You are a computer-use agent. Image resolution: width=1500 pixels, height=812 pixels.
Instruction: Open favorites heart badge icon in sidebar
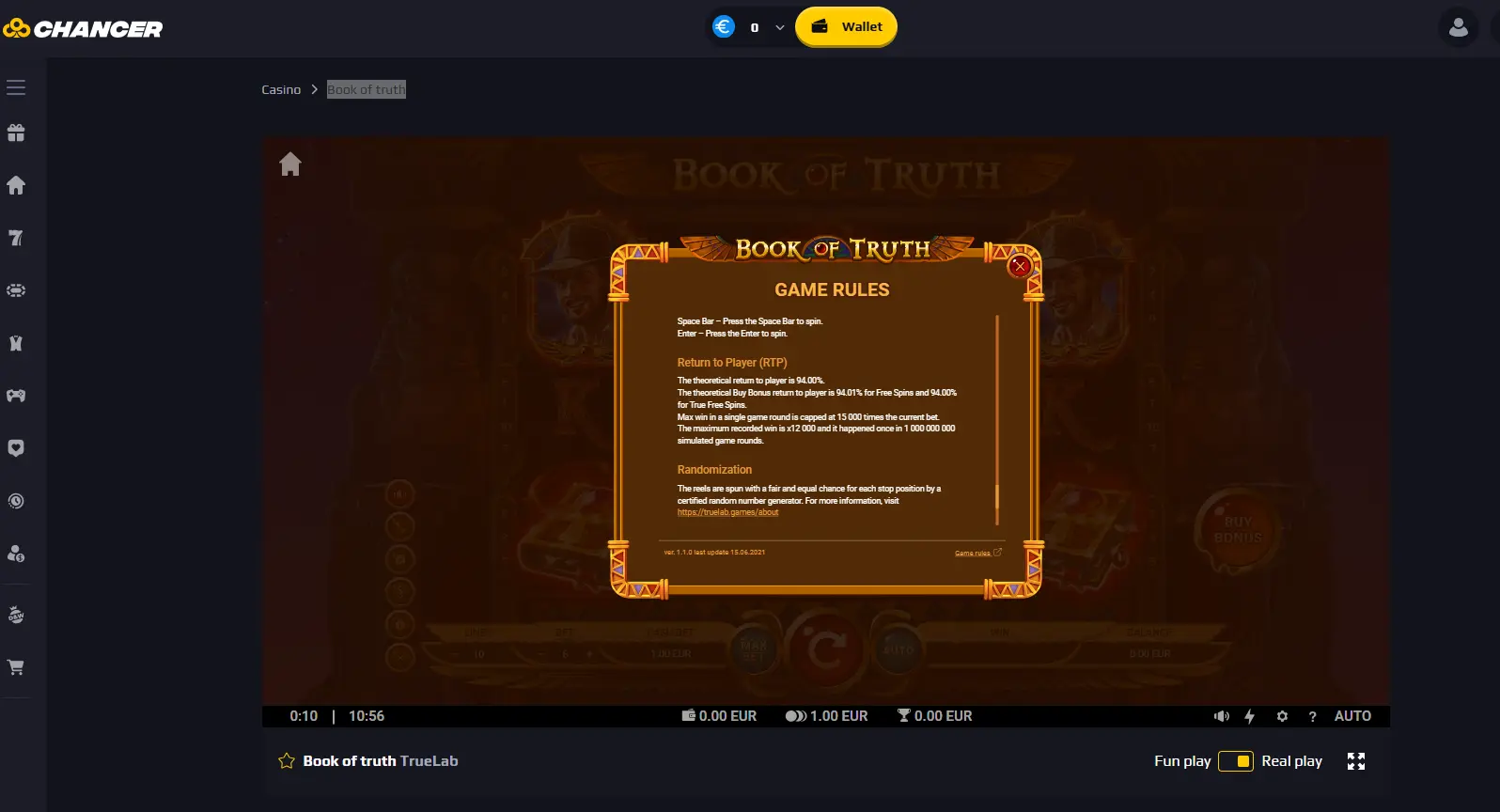(16, 448)
